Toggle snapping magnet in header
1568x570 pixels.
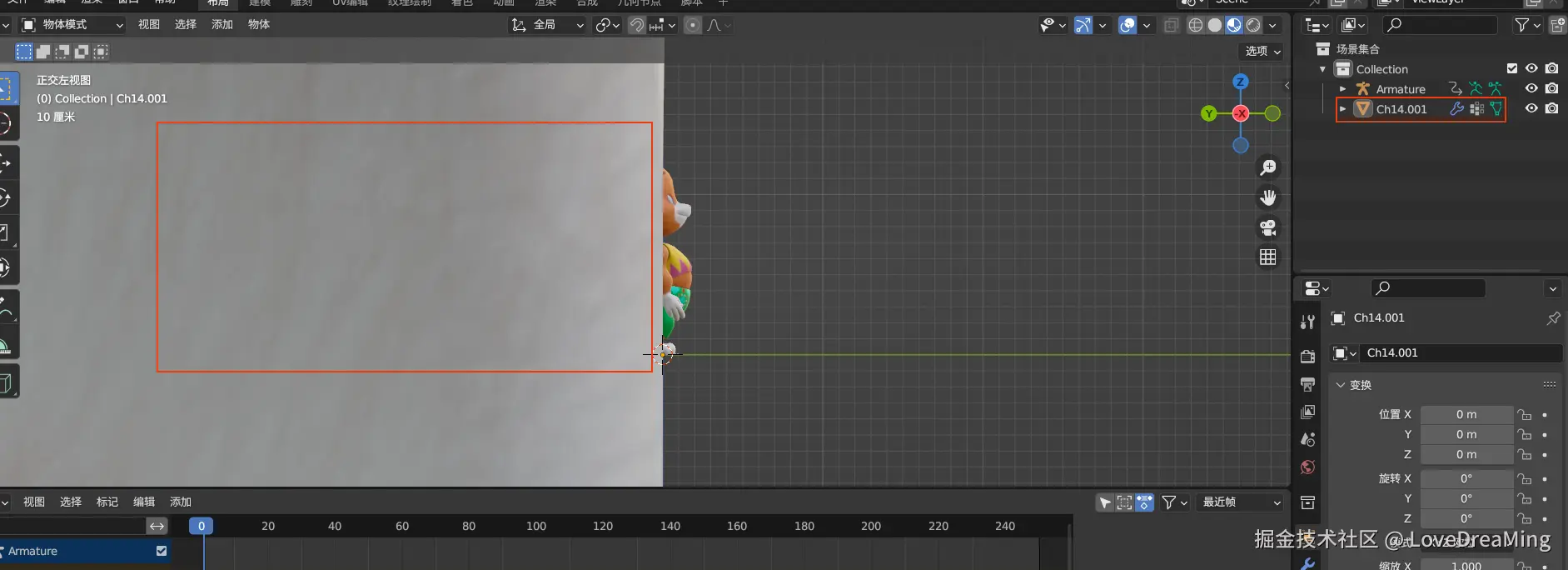(636, 25)
